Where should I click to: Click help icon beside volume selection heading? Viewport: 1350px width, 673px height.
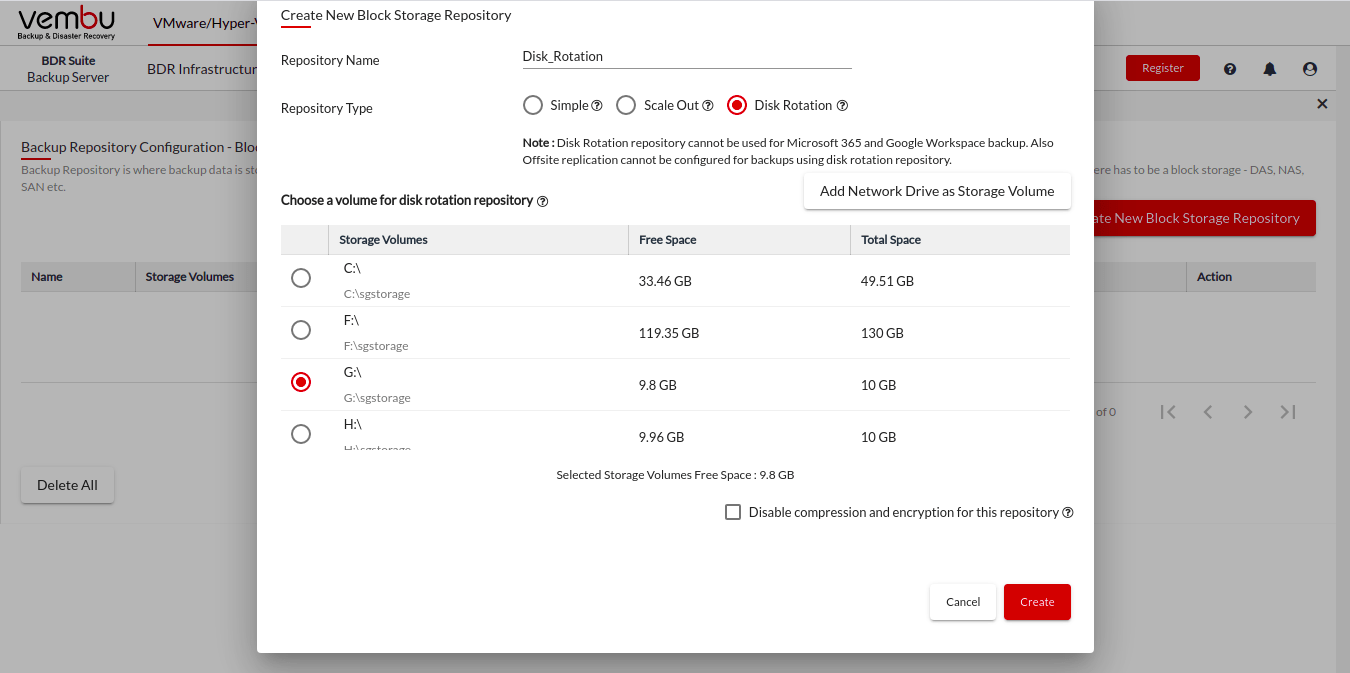[543, 201]
